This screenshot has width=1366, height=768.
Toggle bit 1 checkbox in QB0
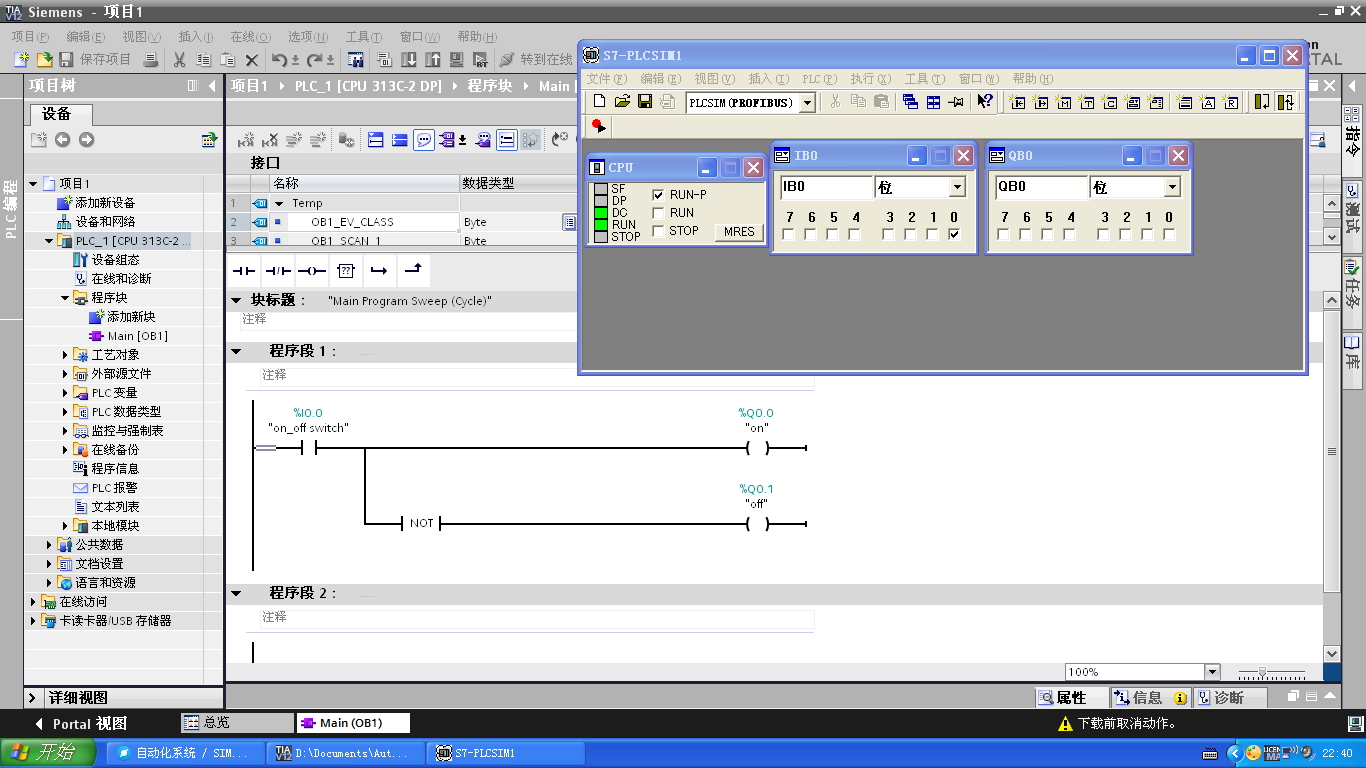(x=1147, y=234)
